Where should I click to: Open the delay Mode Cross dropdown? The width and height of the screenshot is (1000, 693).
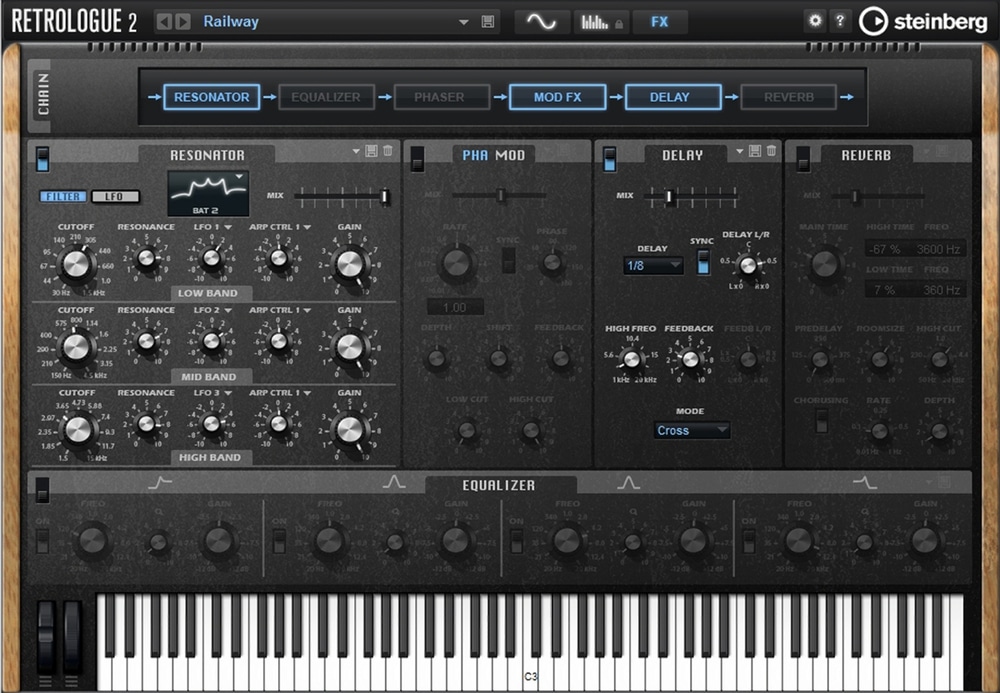tap(692, 430)
